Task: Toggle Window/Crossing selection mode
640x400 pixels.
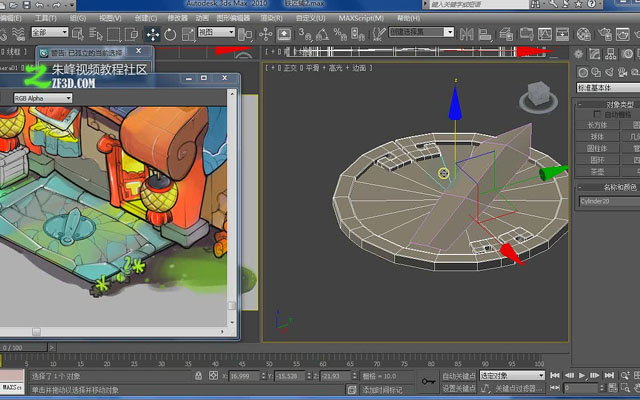Action: click(131, 34)
